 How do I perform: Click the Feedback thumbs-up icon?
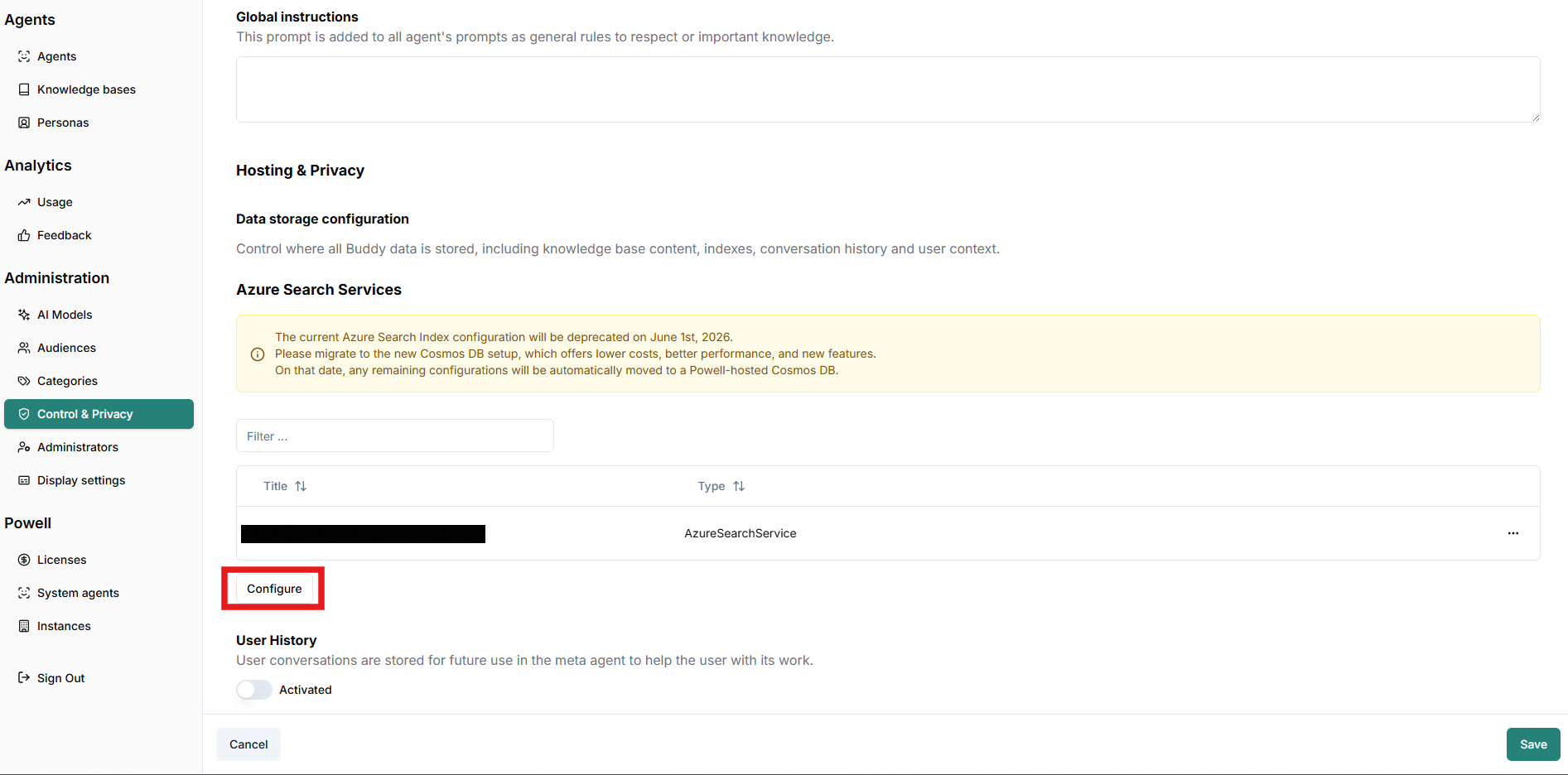tap(24, 235)
